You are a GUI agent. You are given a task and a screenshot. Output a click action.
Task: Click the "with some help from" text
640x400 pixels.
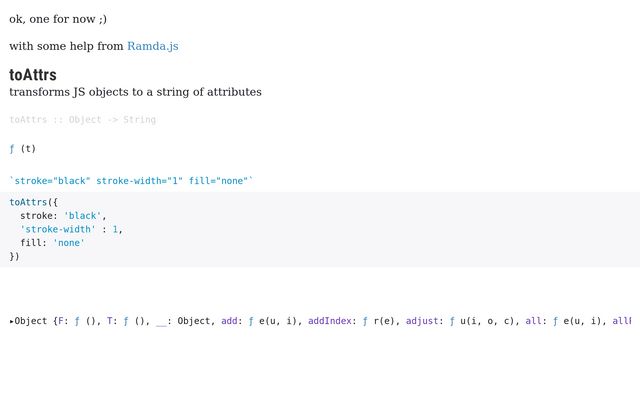coord(66,46)
